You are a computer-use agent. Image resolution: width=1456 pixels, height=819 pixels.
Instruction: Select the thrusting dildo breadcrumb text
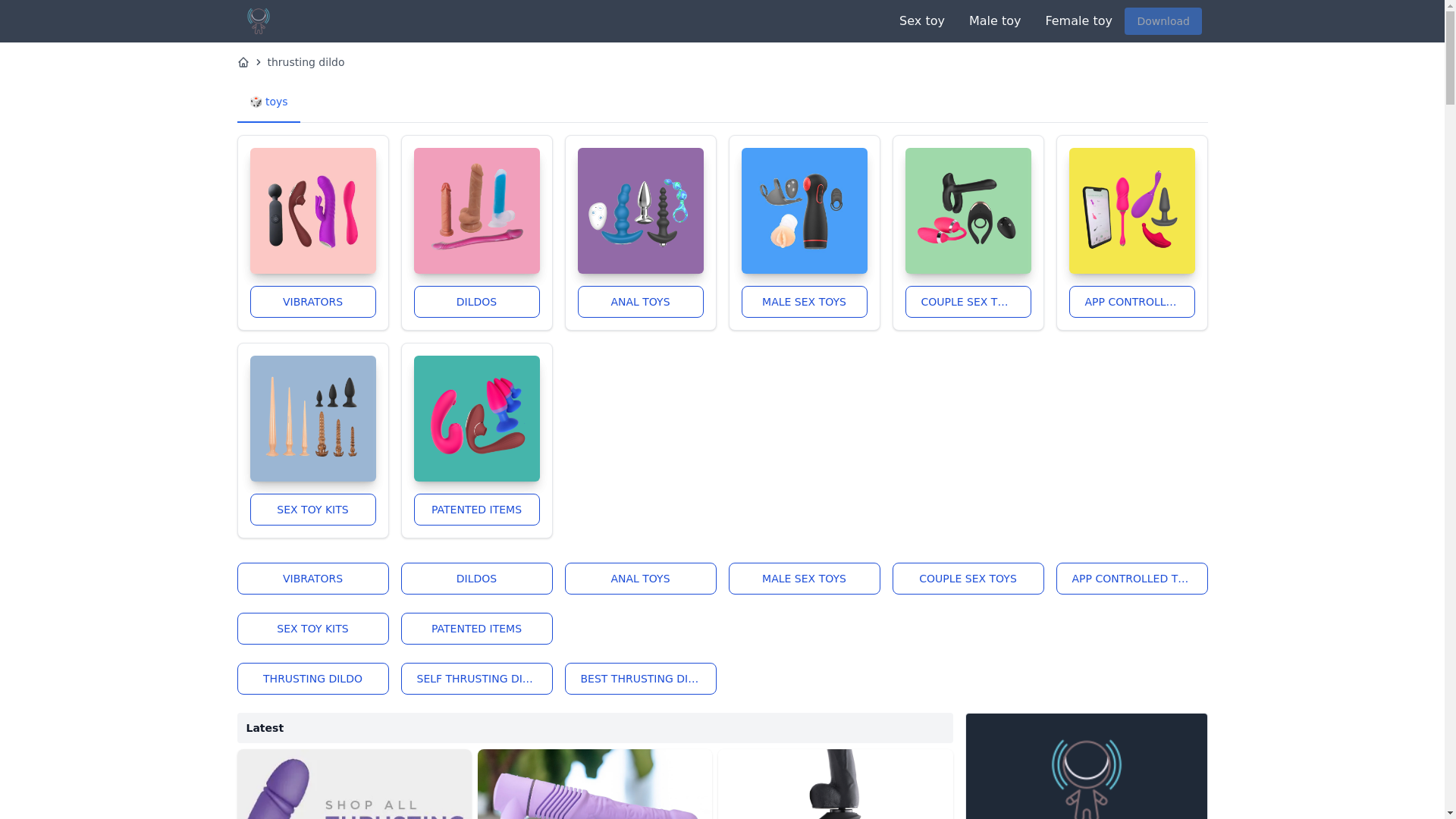pos(306,62)
